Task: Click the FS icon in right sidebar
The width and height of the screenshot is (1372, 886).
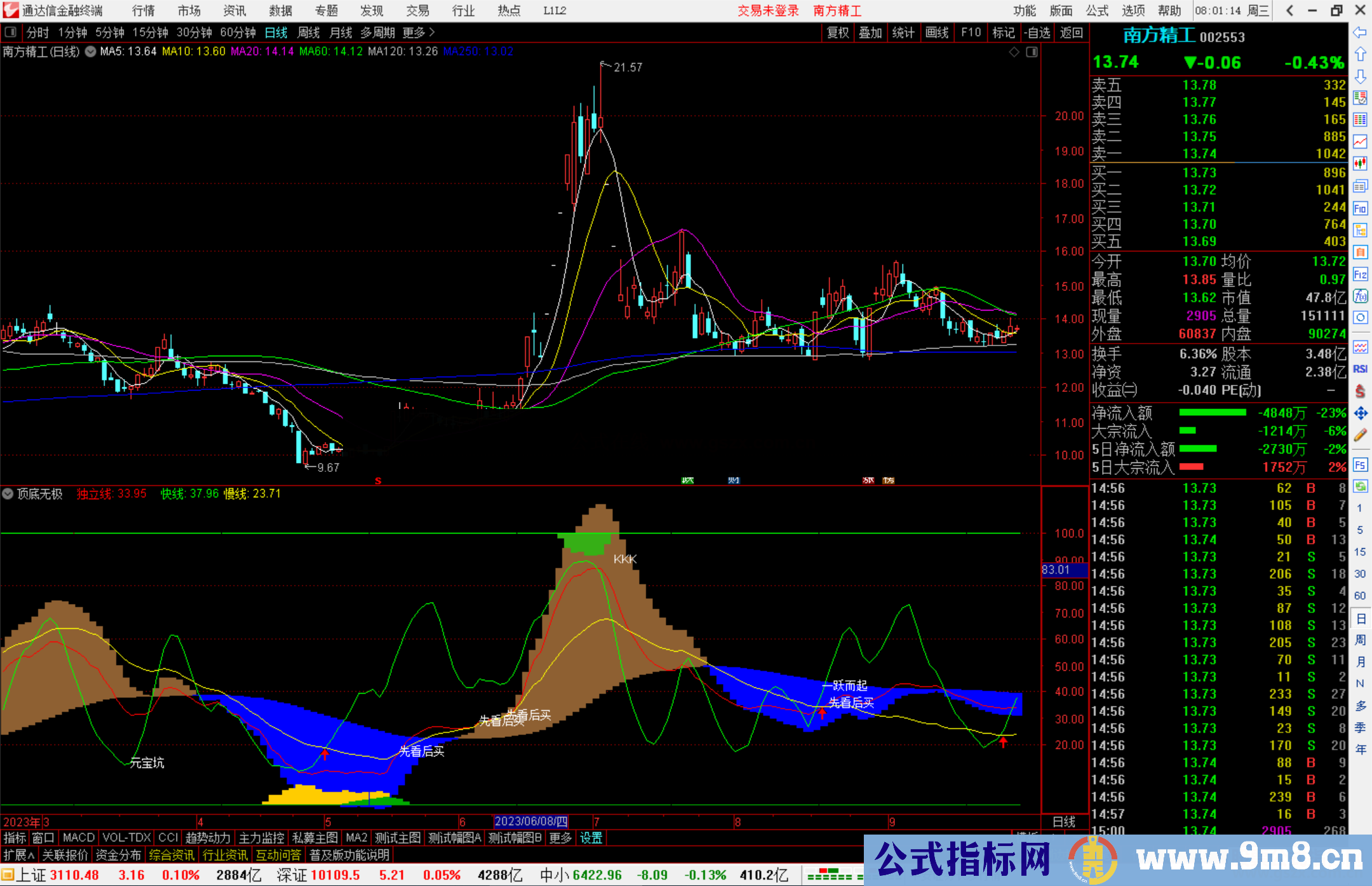Action: [1360, 465]
